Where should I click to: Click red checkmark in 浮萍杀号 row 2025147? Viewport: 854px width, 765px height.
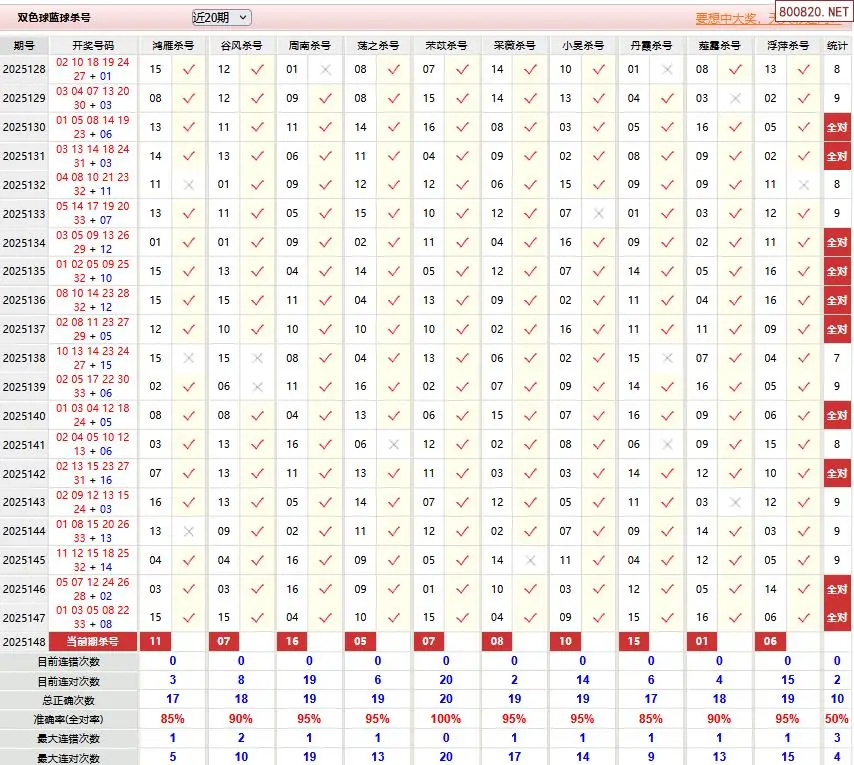point(804,618)
